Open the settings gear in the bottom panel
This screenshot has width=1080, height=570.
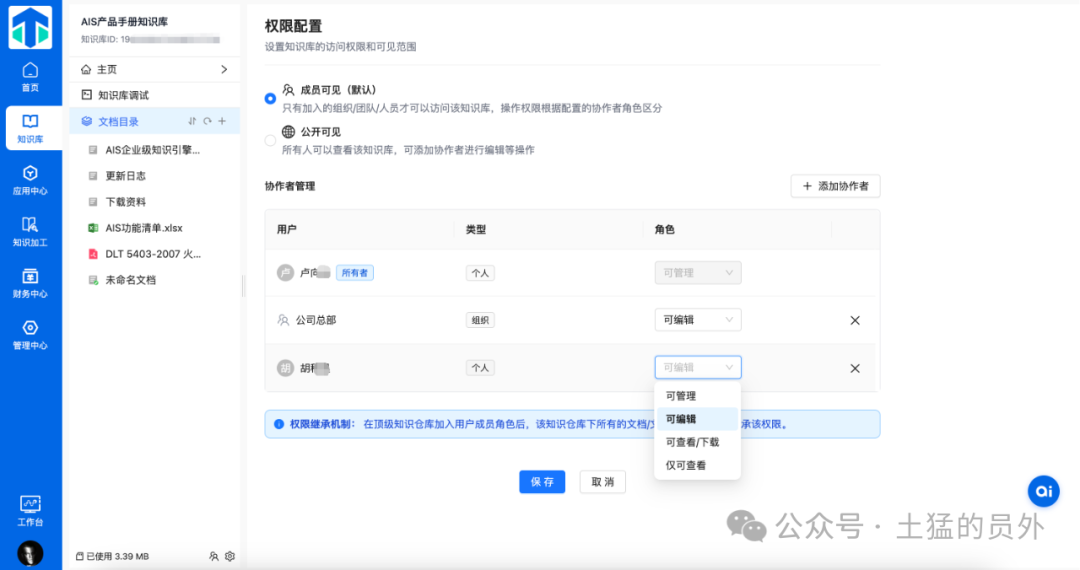point(230,556)
